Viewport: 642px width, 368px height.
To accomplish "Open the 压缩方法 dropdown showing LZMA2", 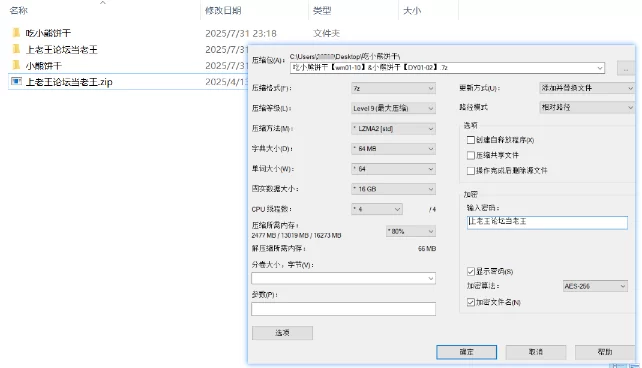I will [393, 129].
